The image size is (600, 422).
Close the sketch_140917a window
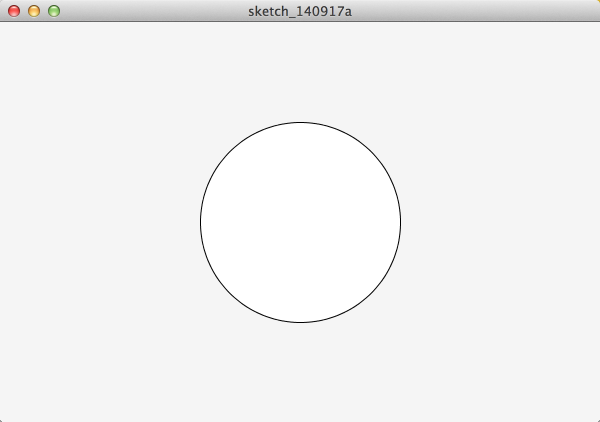click(x=14, y=11)
